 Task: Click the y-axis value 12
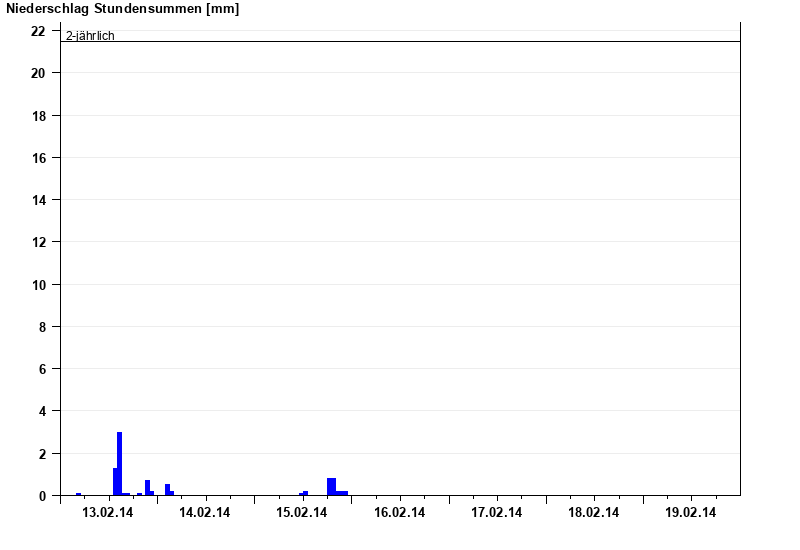pos(38,242)
